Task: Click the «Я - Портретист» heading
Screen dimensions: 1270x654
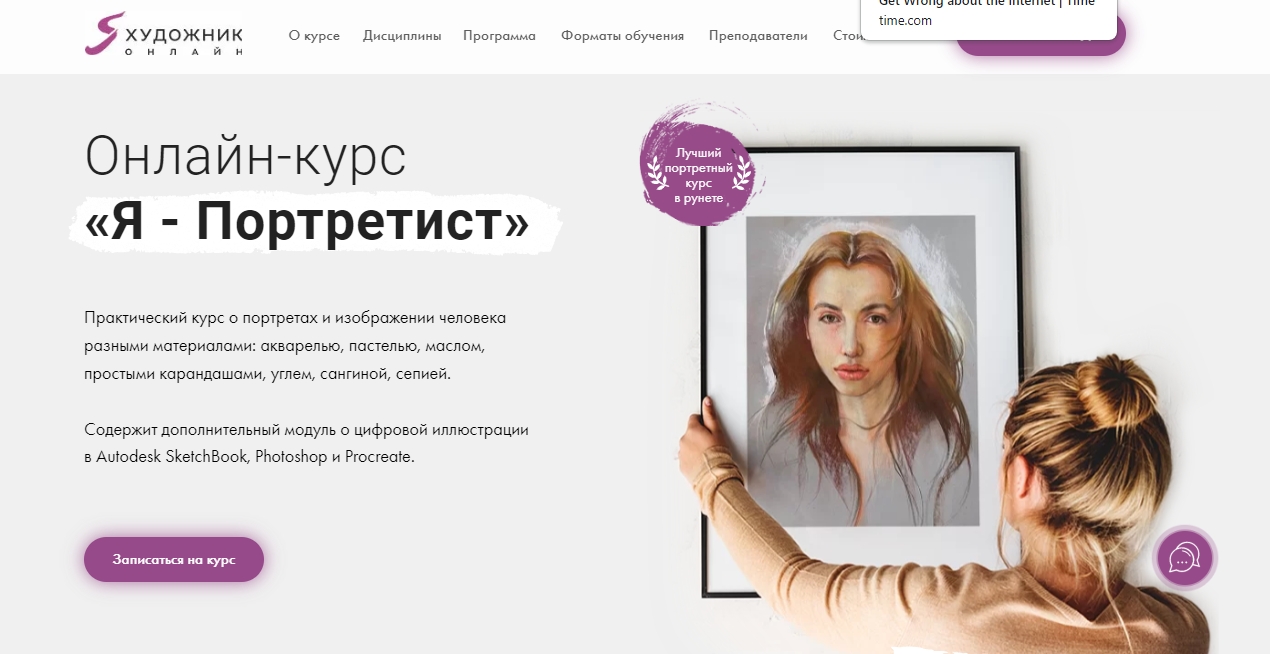Action: pyautogui.click(x=308, y=225)
